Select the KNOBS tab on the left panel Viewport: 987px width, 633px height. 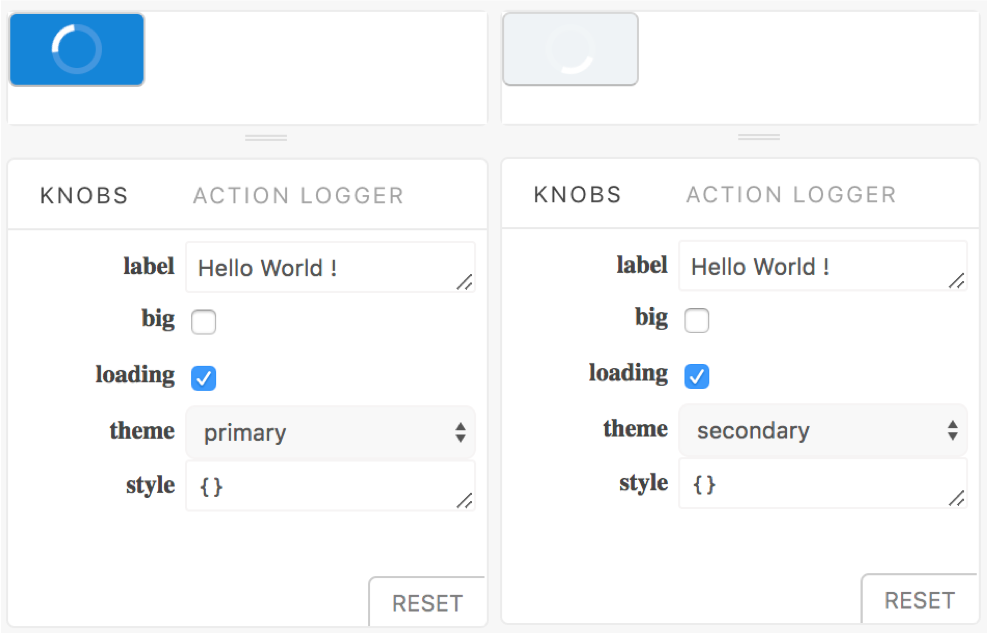point(84,194)
